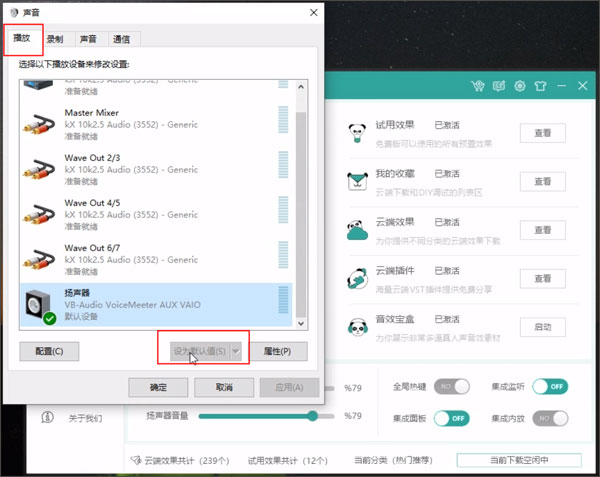Viewport: 600px width, 477px height.
Task: Click the device list scroll up arrow
Action: click(301, 87)
